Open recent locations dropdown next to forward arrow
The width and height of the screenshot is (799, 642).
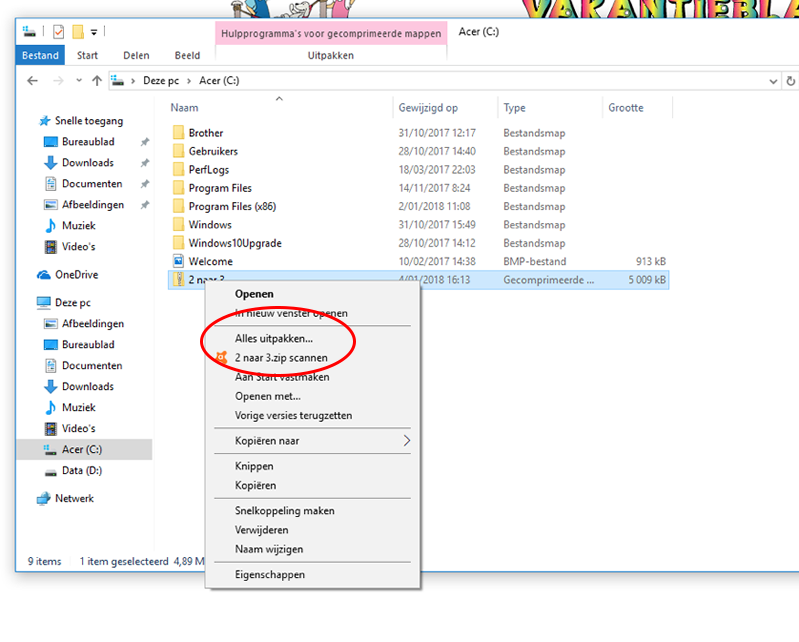point(78,81)
